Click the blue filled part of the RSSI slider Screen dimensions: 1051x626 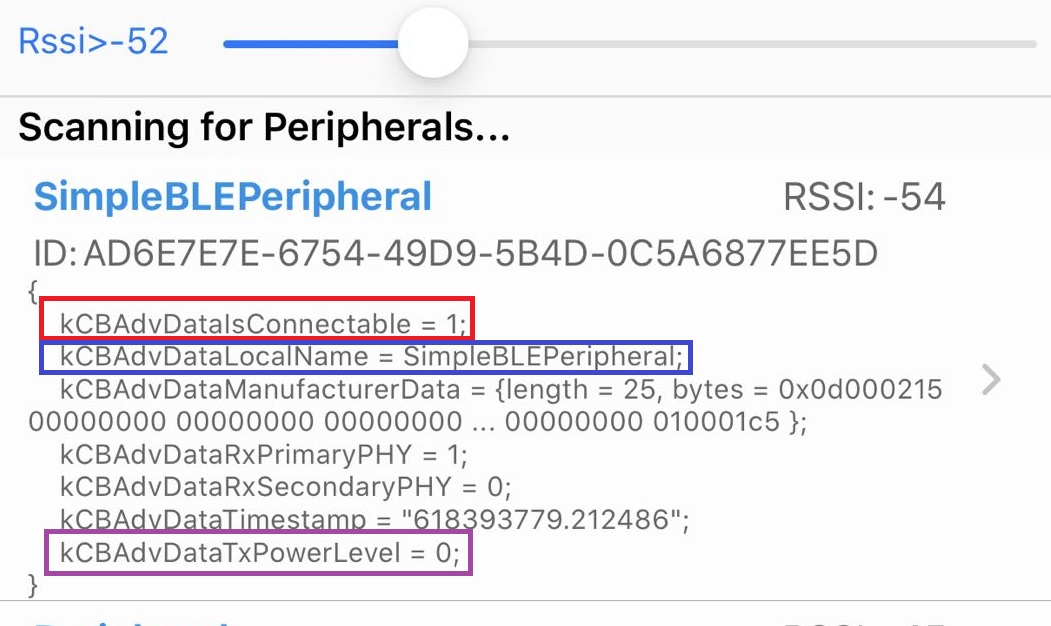coord(310,44)
